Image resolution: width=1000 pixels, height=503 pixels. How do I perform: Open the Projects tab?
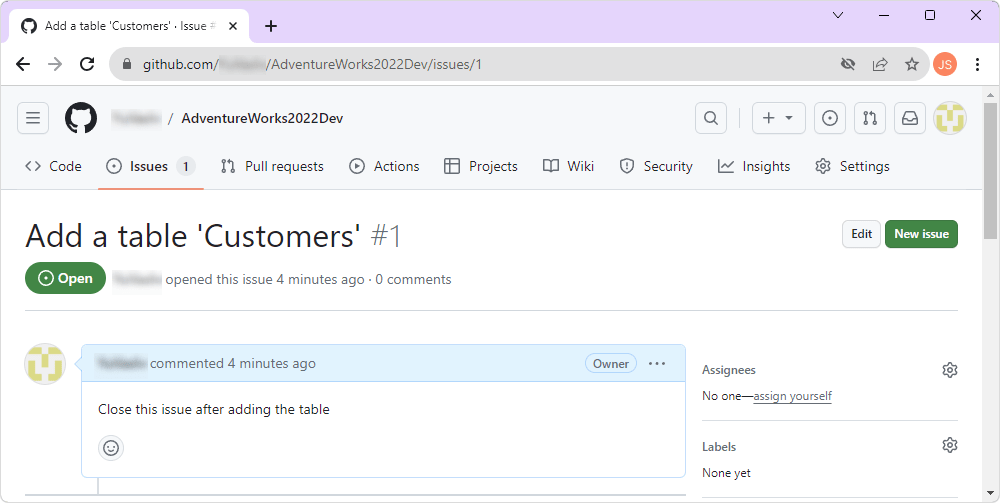(x=481, y=166)
